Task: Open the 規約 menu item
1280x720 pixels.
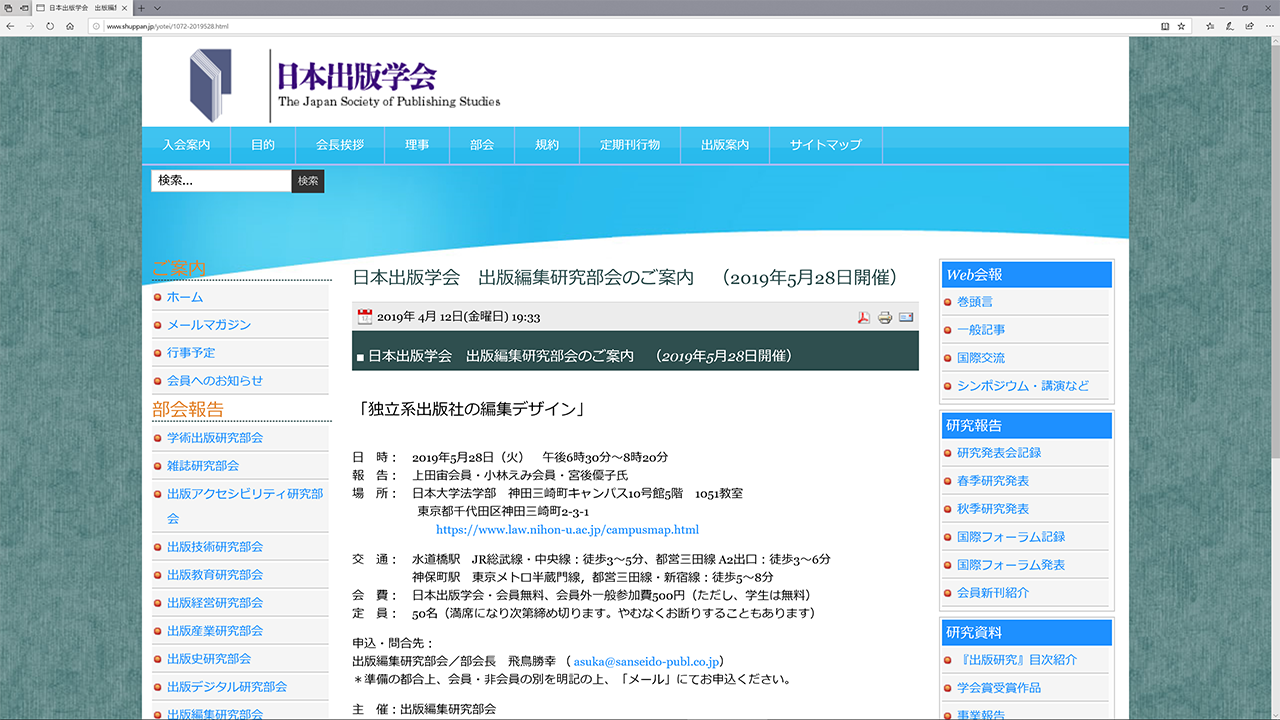Action: coord(547,145)
